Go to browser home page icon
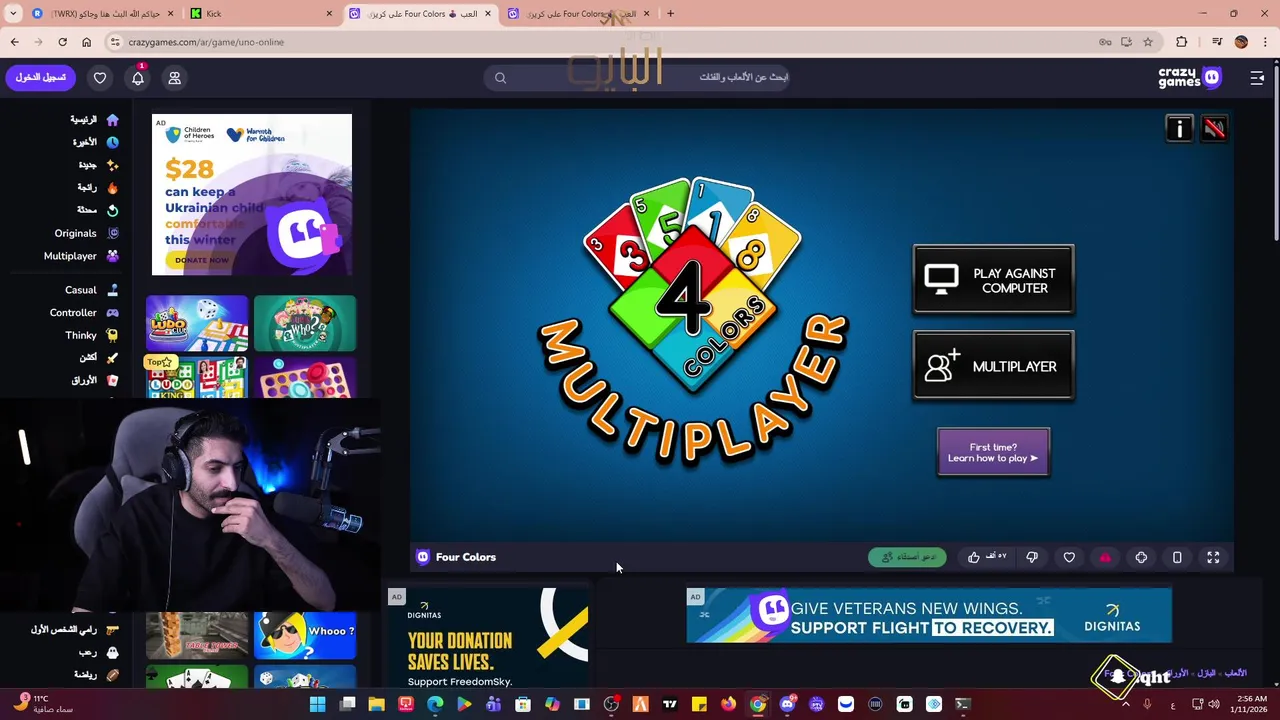Viewport: 1280px width, 720px height. pyautogui.click(x=86, y=42)
